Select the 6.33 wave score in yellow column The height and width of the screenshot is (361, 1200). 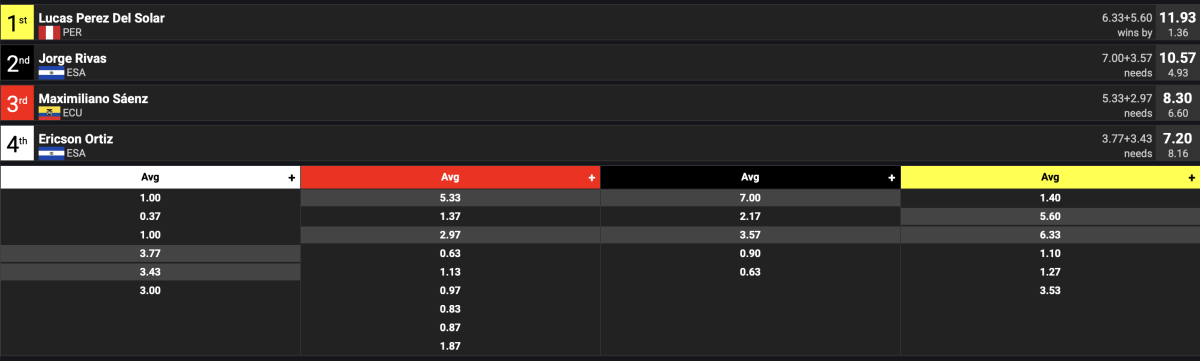(x=1050, y=235)
